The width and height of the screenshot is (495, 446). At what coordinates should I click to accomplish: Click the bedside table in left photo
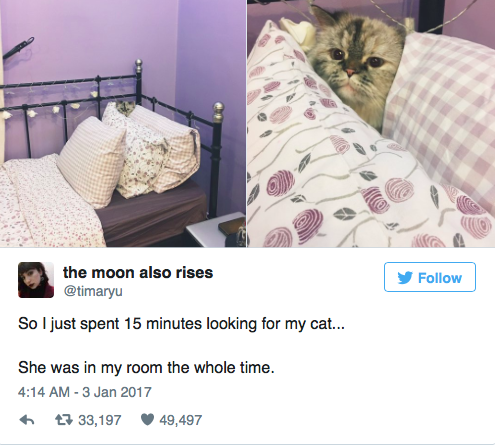click(217, 230)
